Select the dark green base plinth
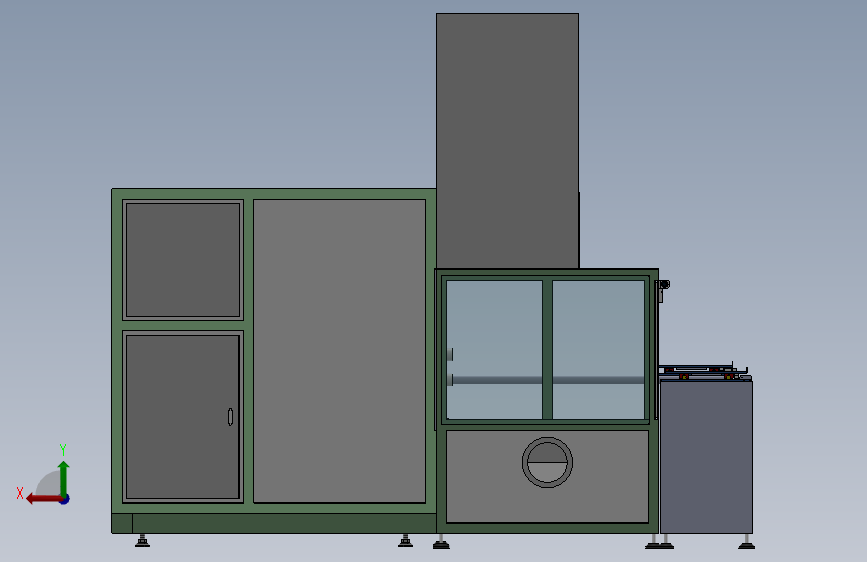Viewport: 867px width, 562px height. tap(274, 523)
